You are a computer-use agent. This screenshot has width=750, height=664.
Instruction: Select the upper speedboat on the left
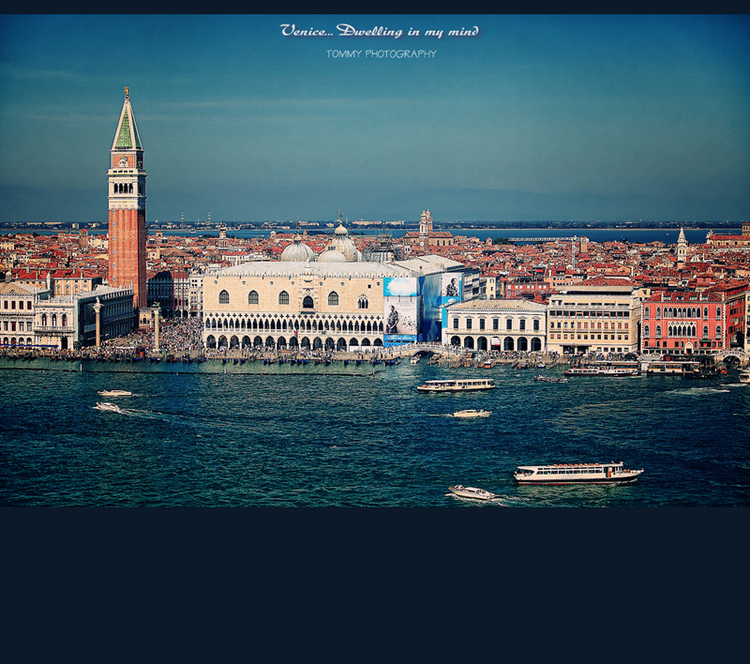114,393
